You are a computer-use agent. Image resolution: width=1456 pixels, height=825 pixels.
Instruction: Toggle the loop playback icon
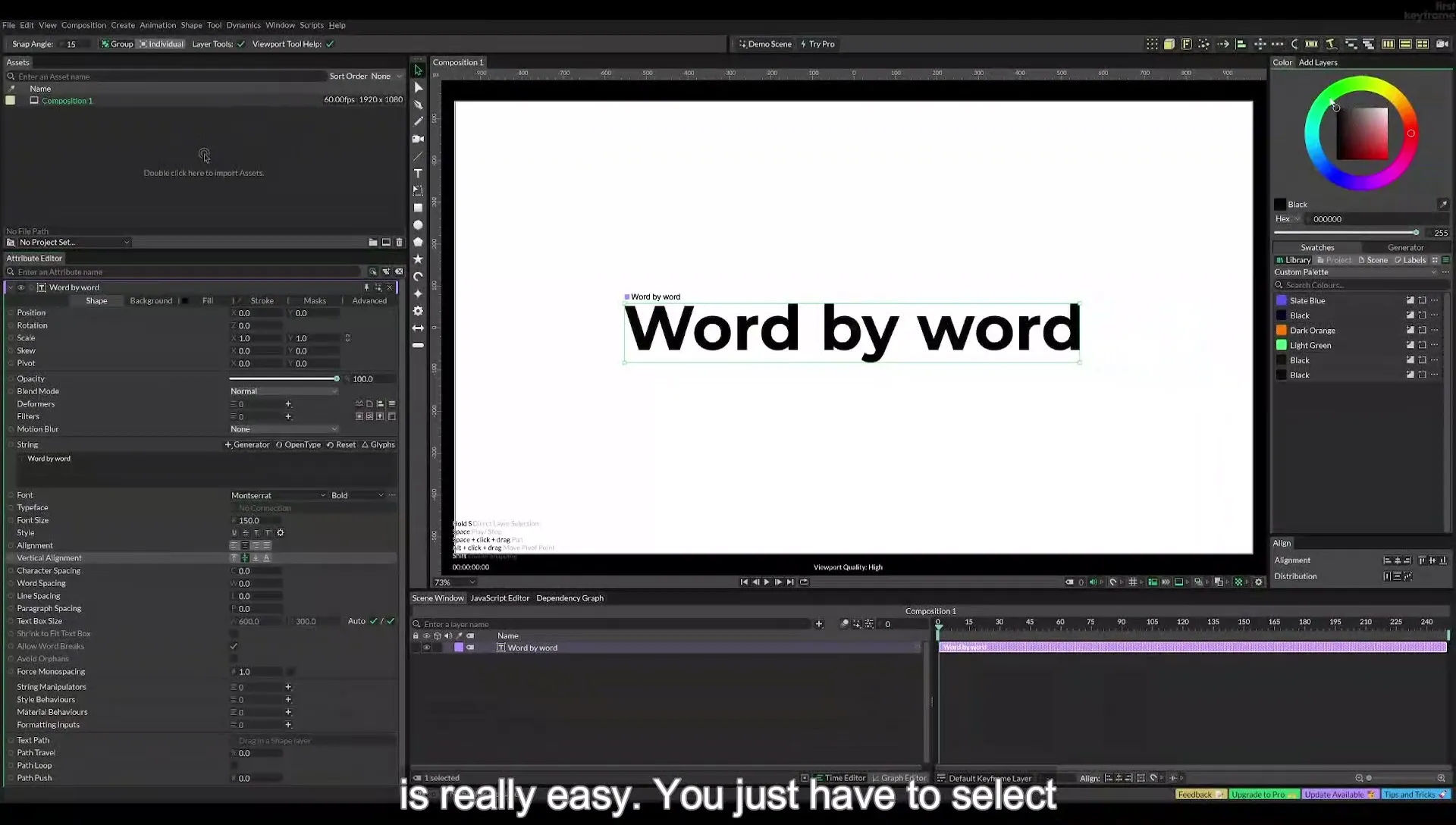[x=804, y=582]
